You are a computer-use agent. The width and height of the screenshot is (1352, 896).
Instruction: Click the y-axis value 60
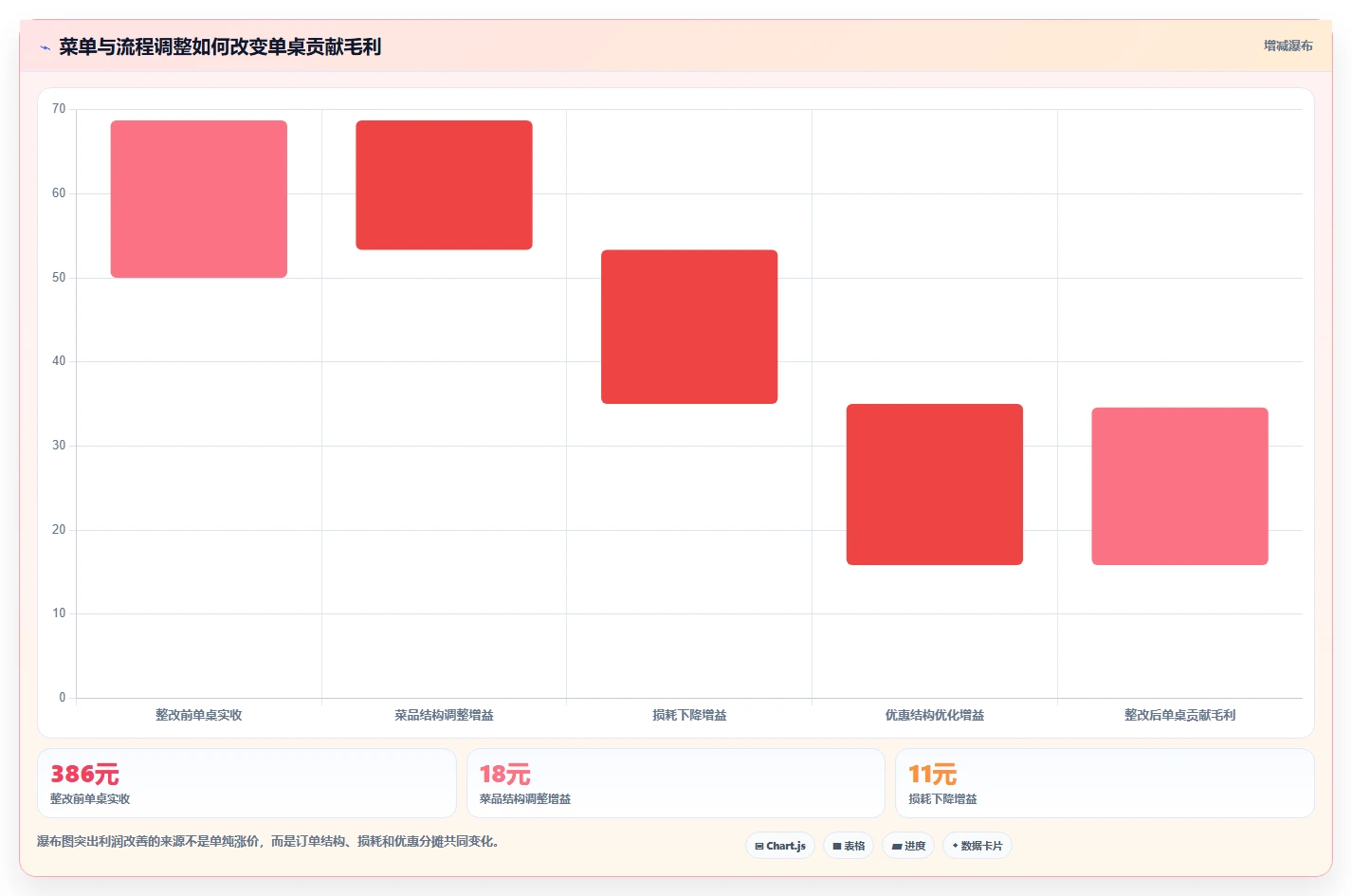tap(59, 193)
